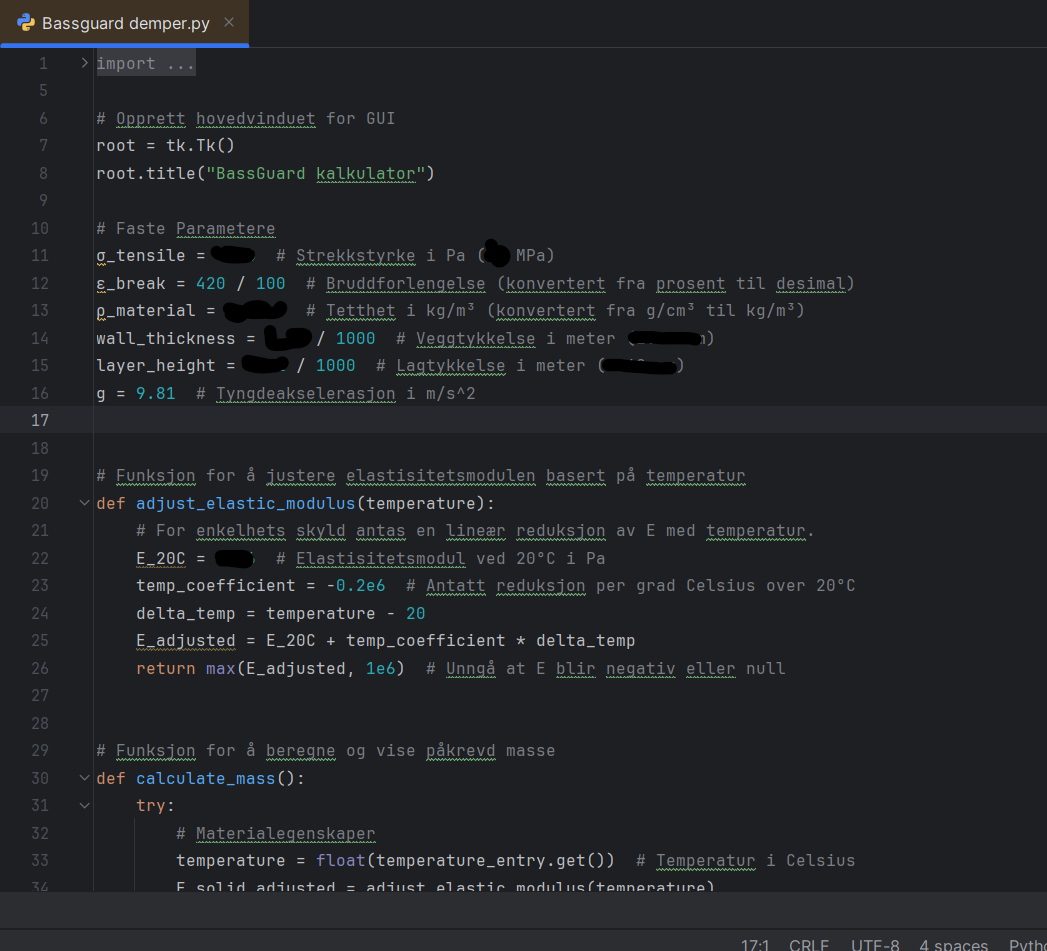Close the Bassguard demper.py tab

click(x=230, y=23)
